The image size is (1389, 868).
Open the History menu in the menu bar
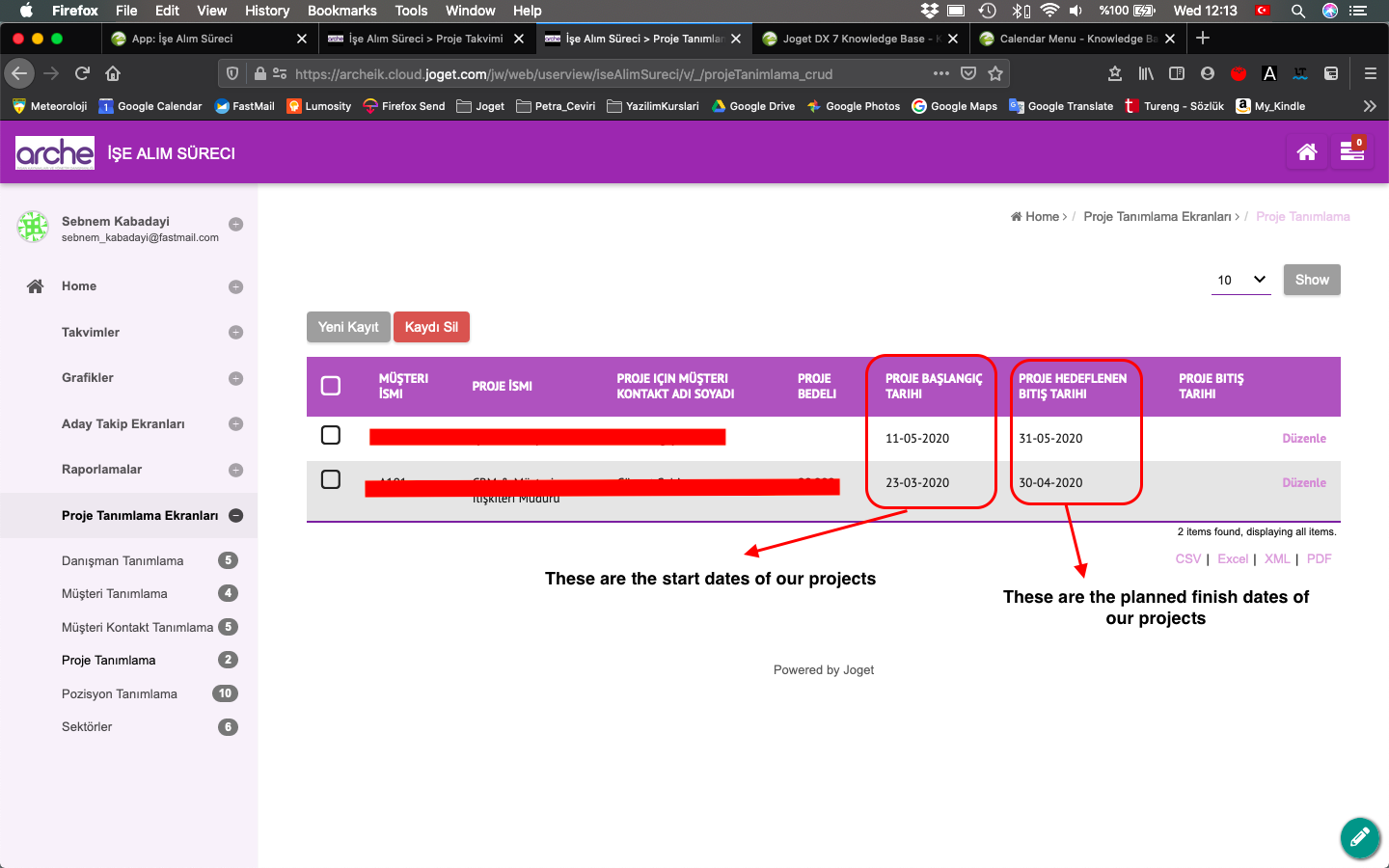[x=267, y=11]
